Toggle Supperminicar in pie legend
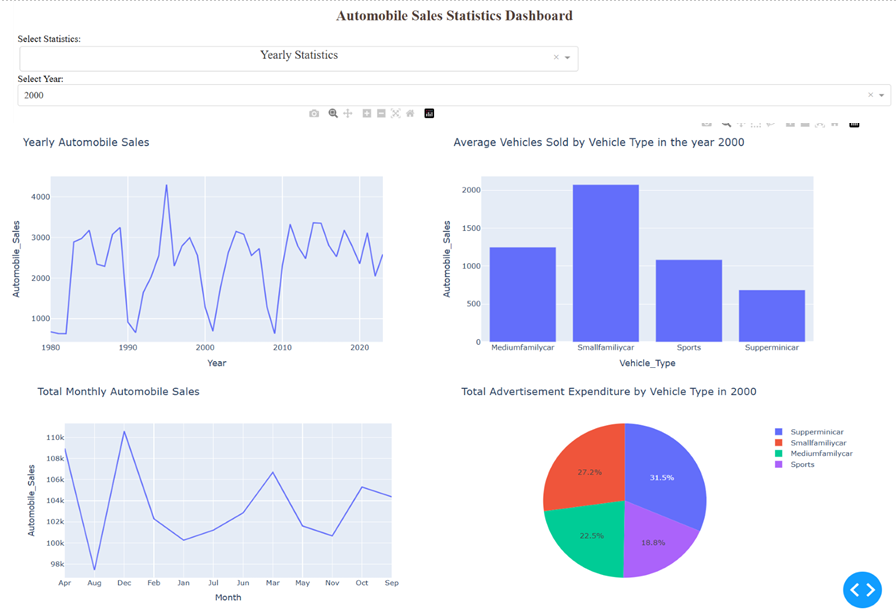 [x=816, y=432]
